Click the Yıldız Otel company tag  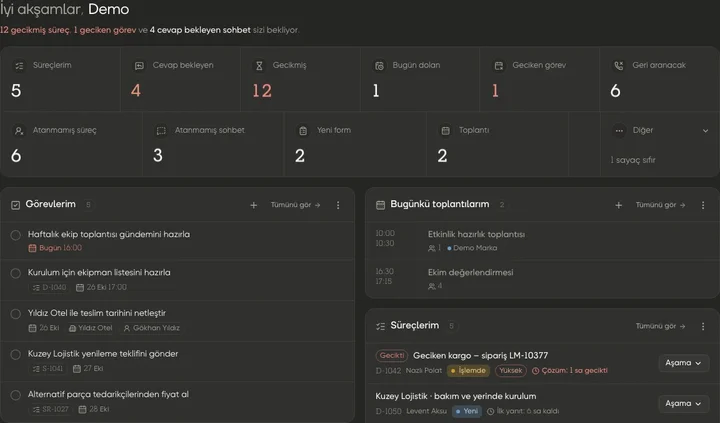click(90, 328)
